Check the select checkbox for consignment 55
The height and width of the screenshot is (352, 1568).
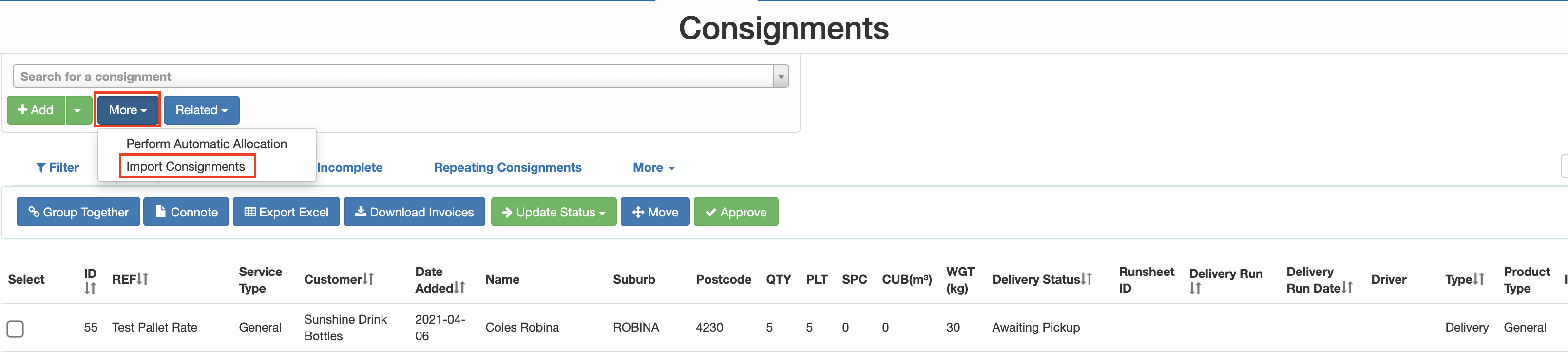(x=16, y=329)
